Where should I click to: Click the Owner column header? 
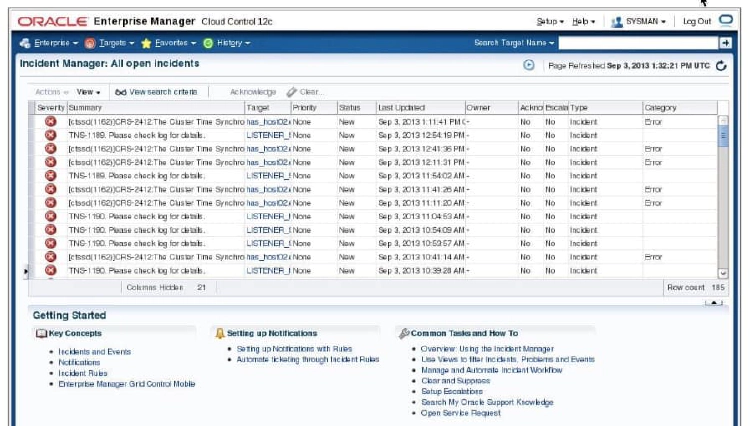tap(491, 108)
